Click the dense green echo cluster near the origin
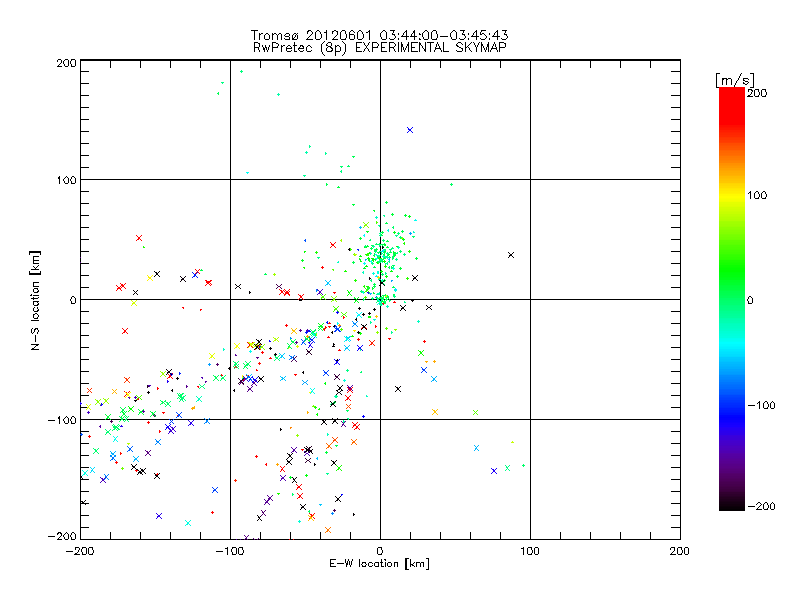Screen dimensions: 800x600 click(381, 255)
